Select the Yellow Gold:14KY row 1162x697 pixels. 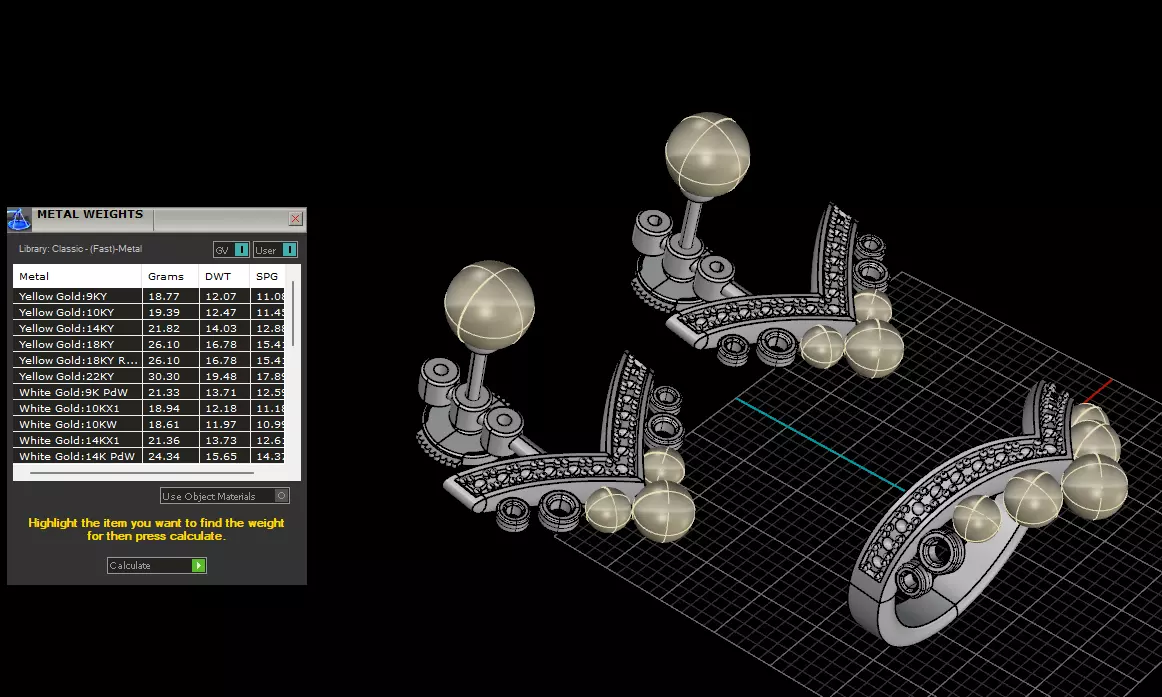148,328
